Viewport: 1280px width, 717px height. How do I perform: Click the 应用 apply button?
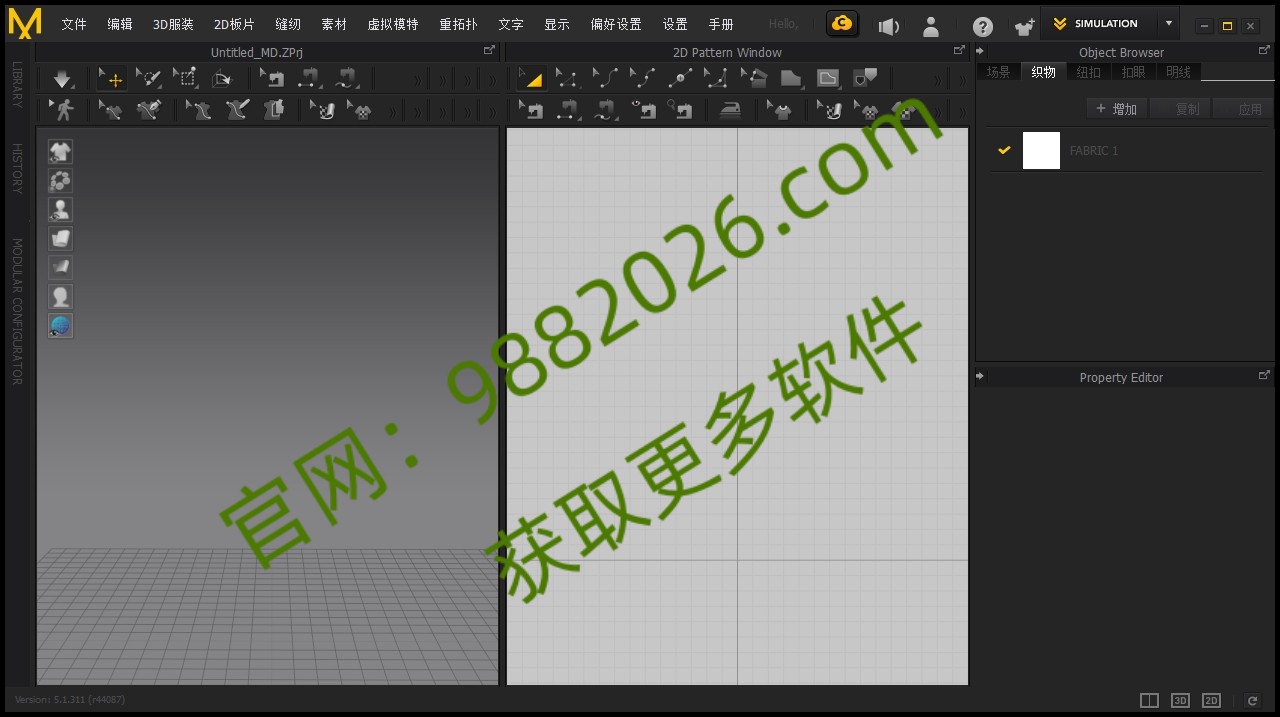coord(1243,109)
